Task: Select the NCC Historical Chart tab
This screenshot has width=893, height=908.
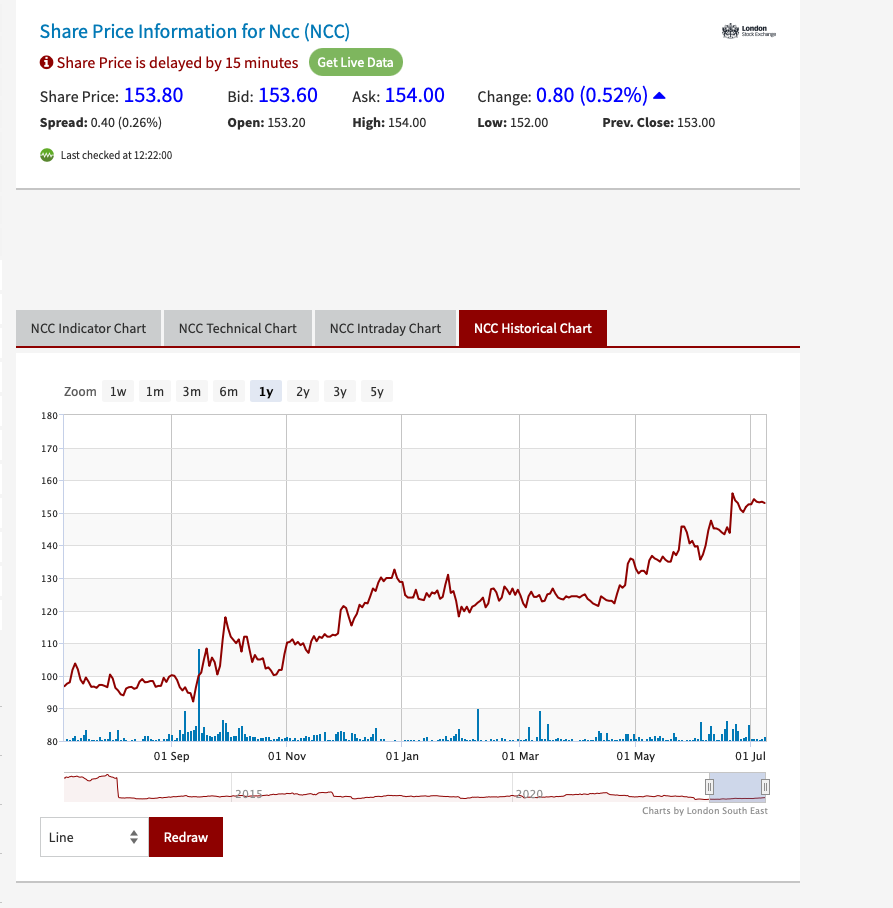Action: 533,328
